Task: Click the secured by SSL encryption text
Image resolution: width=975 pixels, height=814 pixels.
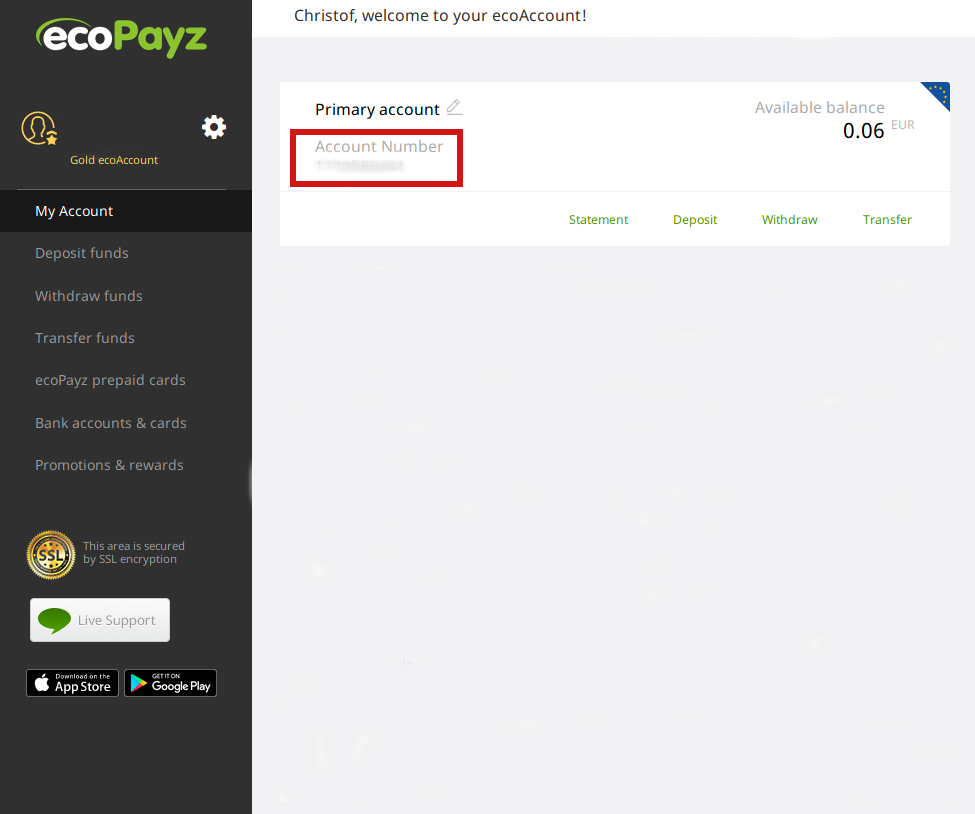Action: (x=134, y=552)
